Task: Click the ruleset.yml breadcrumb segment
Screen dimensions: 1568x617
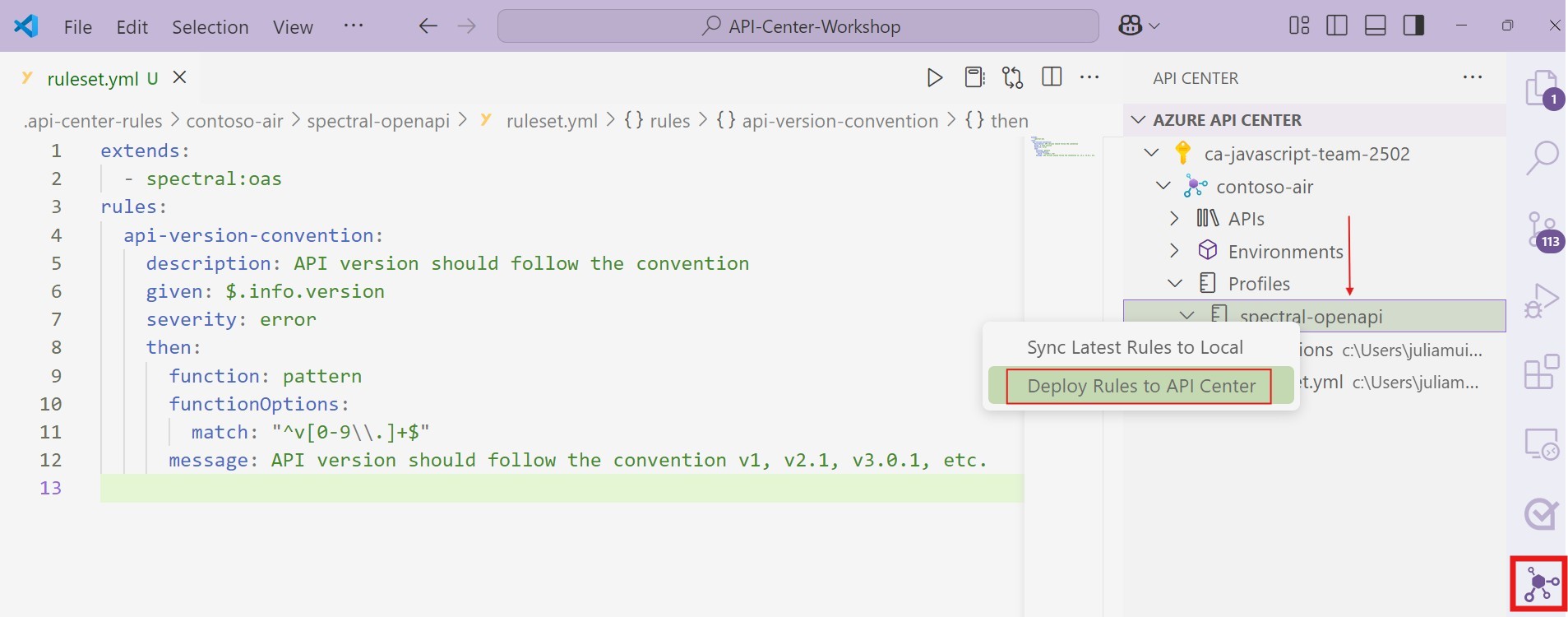Action: coord(552,121)
